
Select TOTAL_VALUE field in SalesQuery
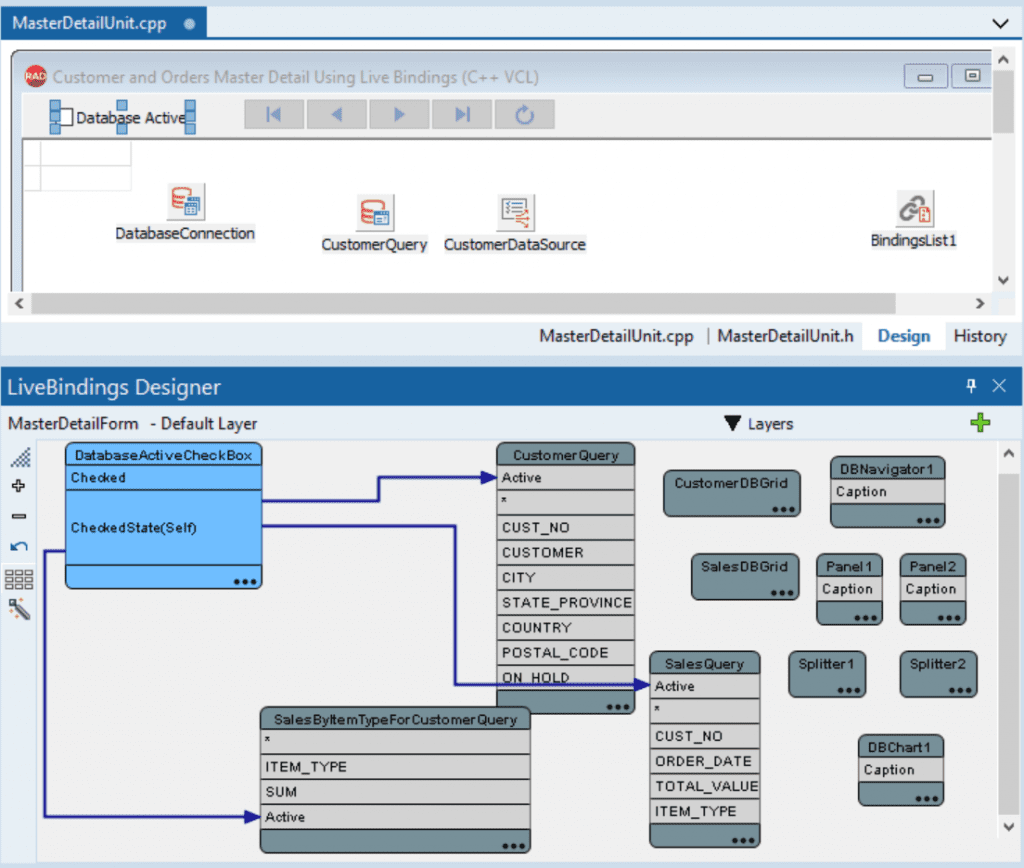tap(705, 786)
